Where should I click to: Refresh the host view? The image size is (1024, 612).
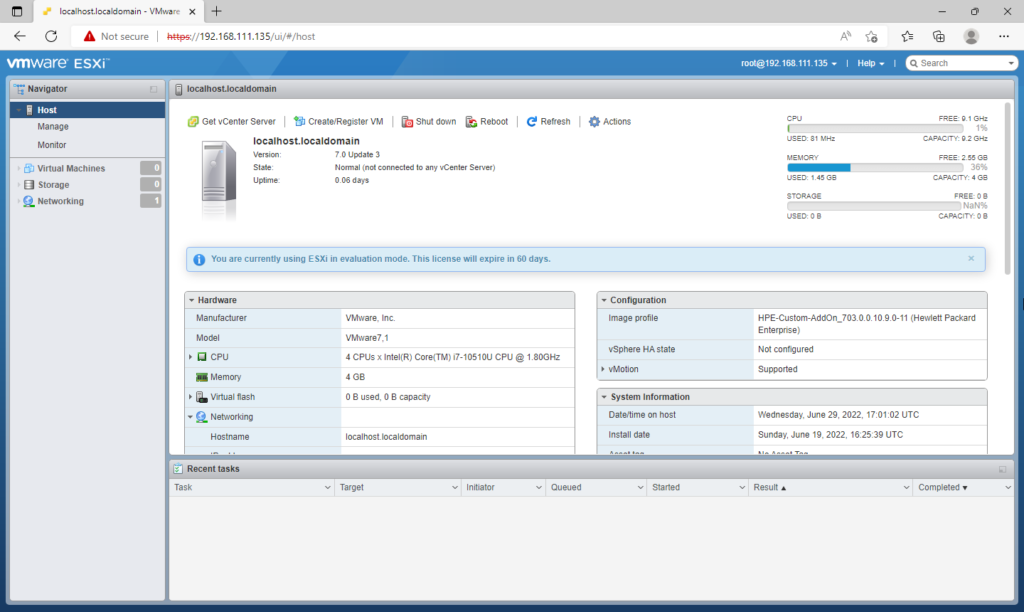tap(548, 122)
